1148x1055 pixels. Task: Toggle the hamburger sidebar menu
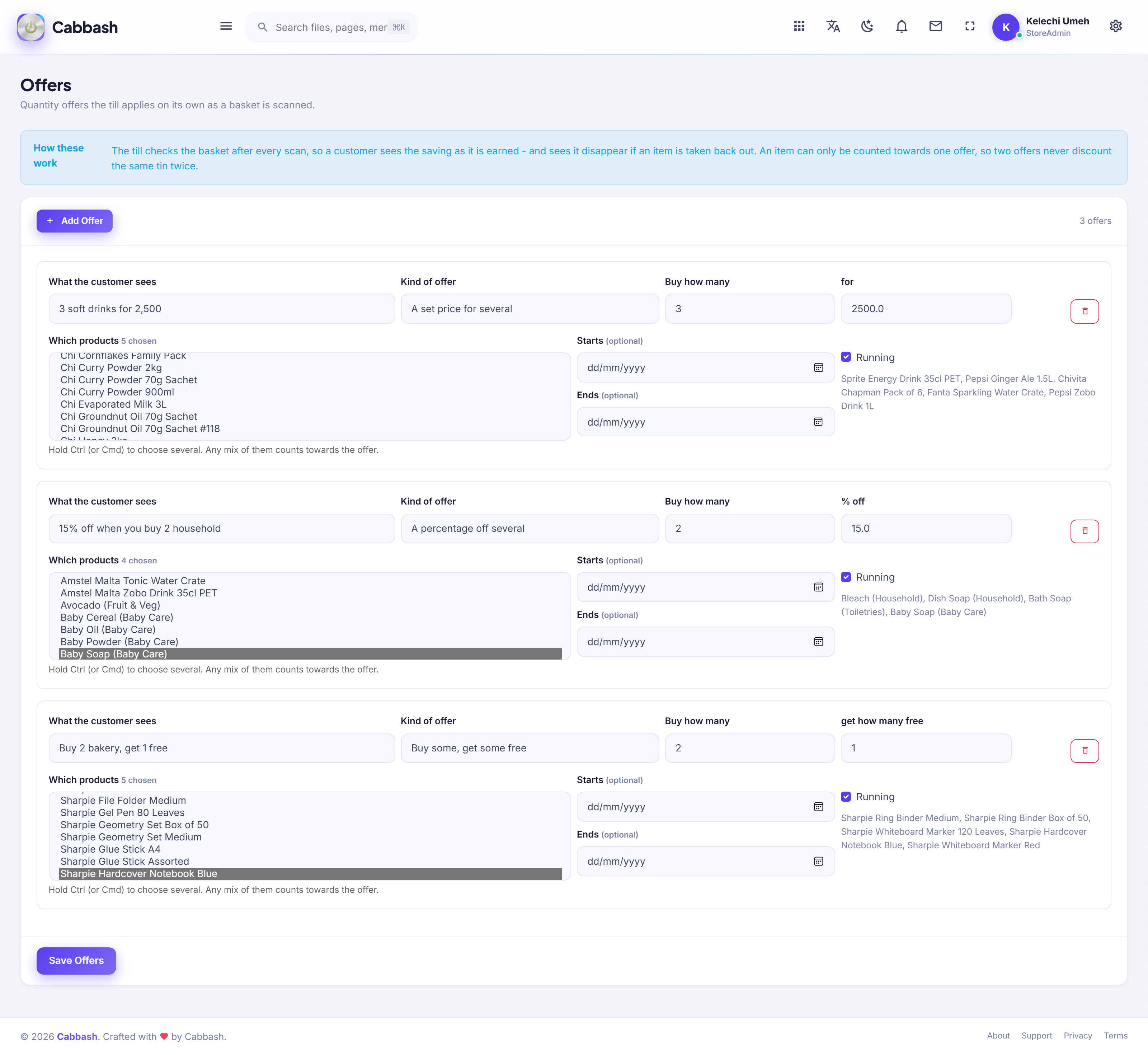(x=226, y=26)
